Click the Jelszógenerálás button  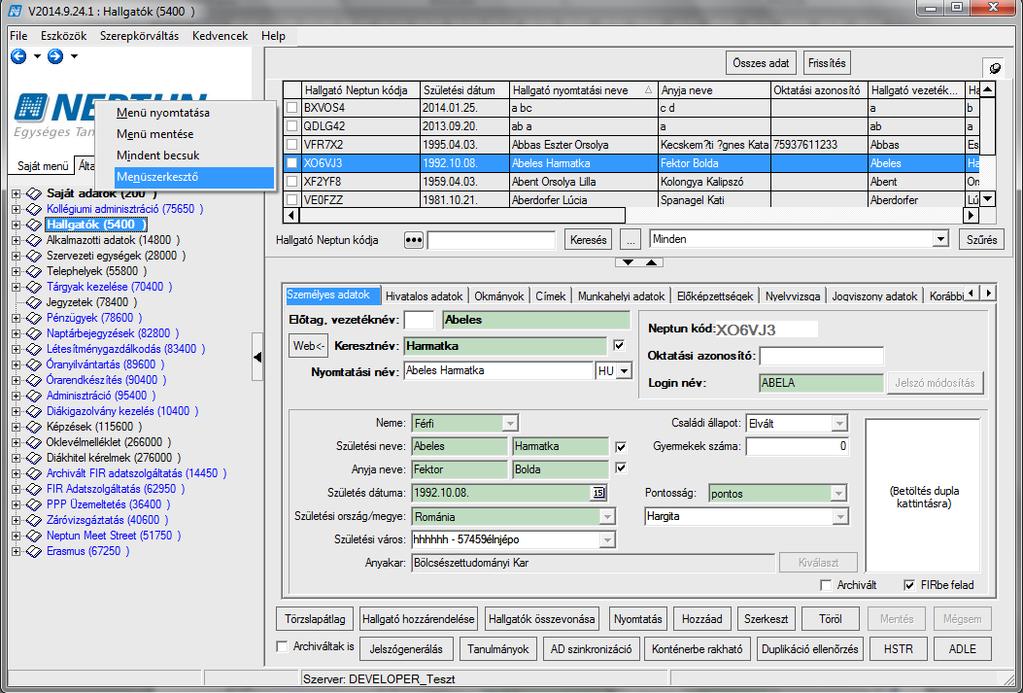tap(406, 649)
